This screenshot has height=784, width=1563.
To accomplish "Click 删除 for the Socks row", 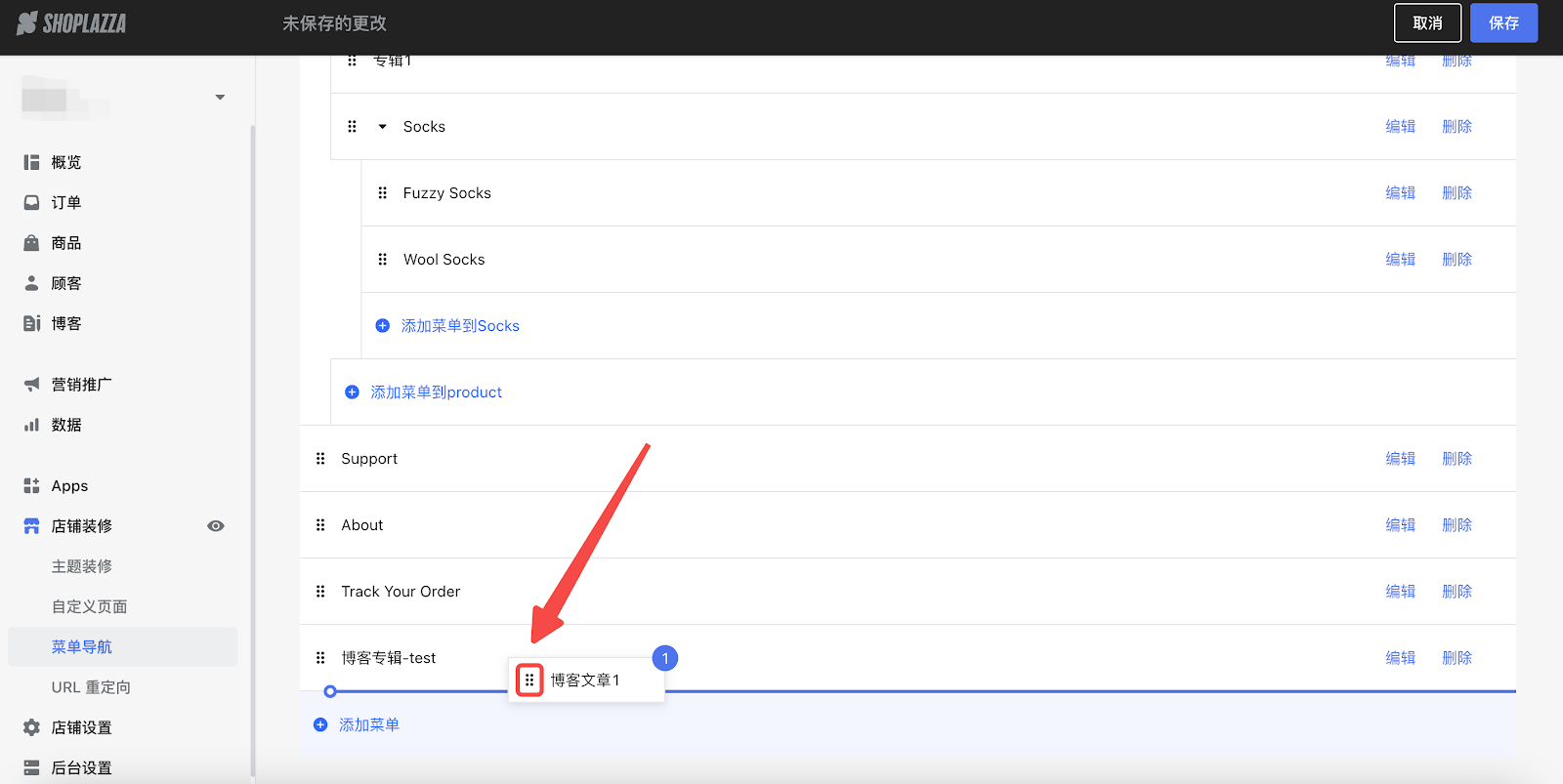I will [1457, 126].
